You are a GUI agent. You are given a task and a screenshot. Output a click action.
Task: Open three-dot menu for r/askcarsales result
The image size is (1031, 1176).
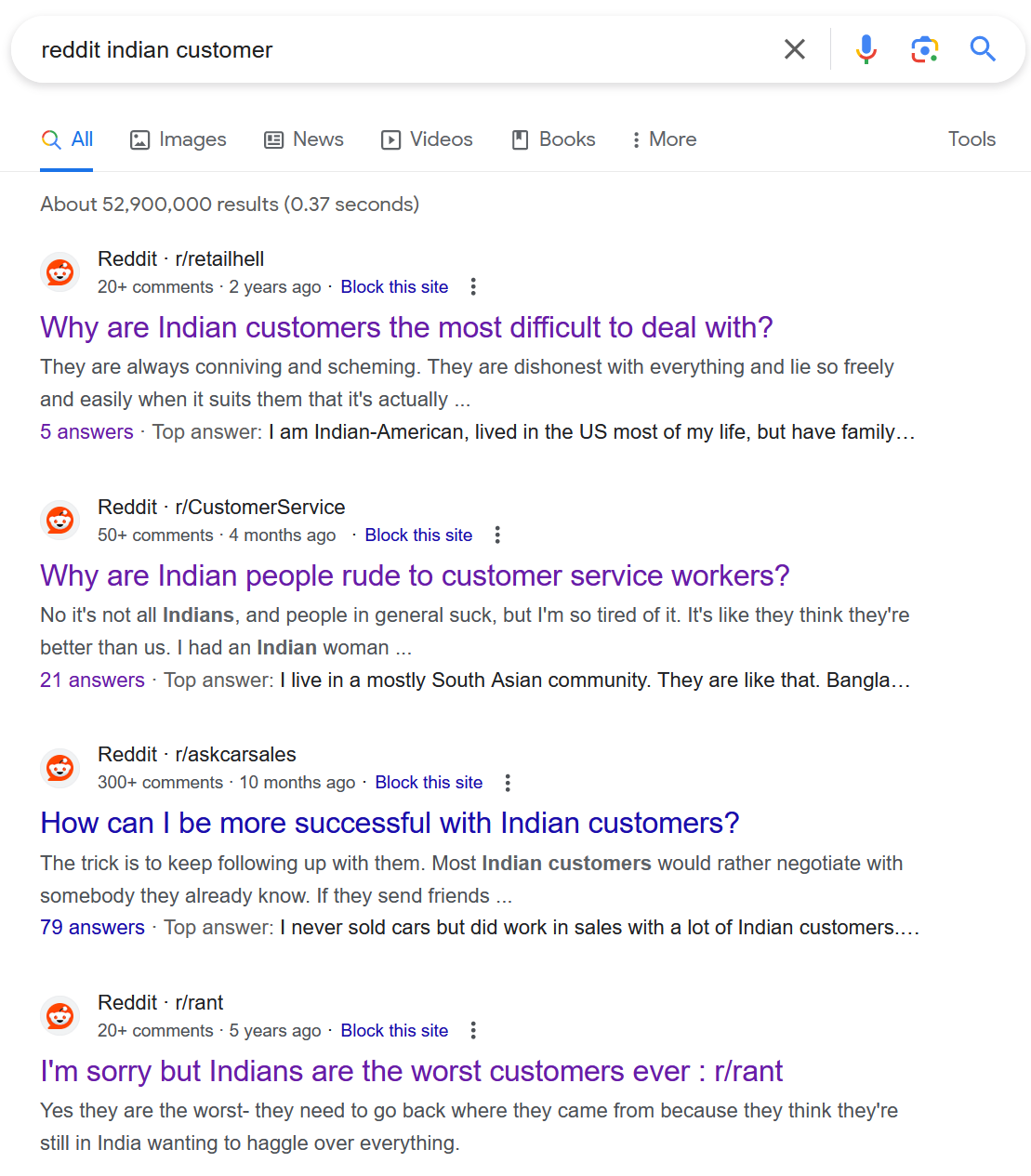click(508, 783)
